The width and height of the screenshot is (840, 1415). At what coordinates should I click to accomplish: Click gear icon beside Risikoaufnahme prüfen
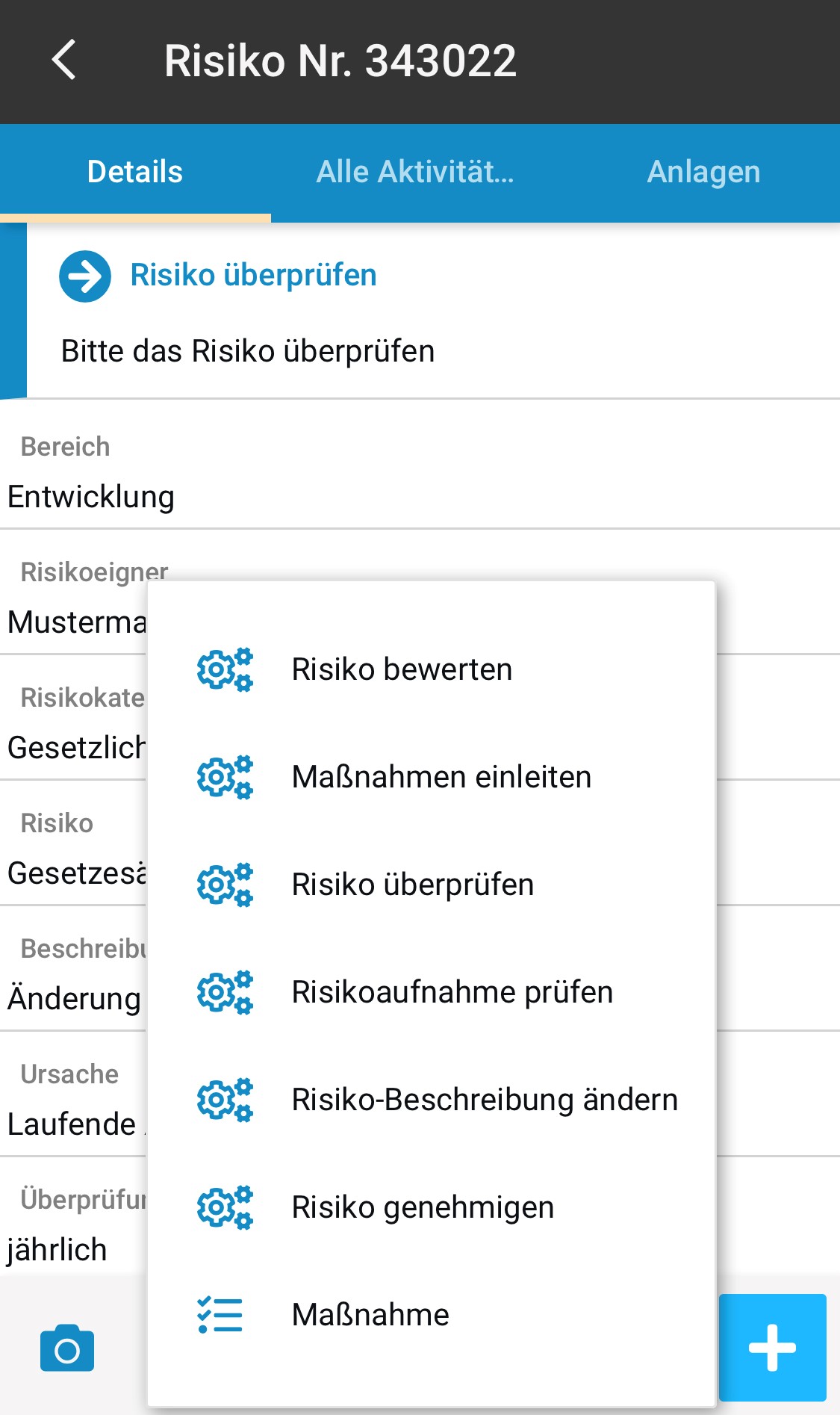[224, 992]
